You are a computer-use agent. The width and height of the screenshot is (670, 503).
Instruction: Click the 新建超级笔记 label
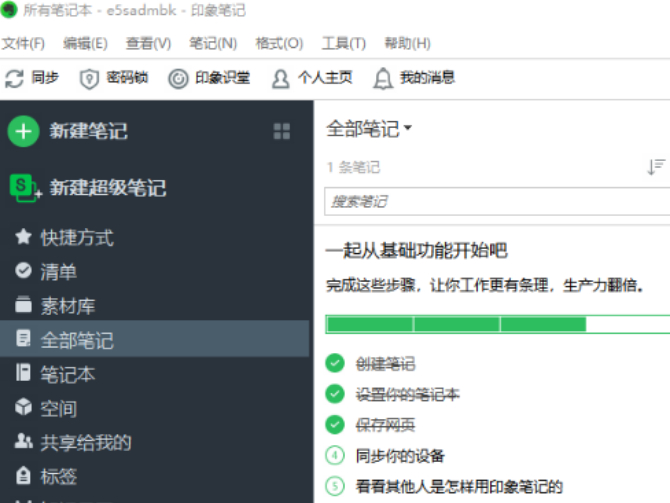click(x=108, y=188)
